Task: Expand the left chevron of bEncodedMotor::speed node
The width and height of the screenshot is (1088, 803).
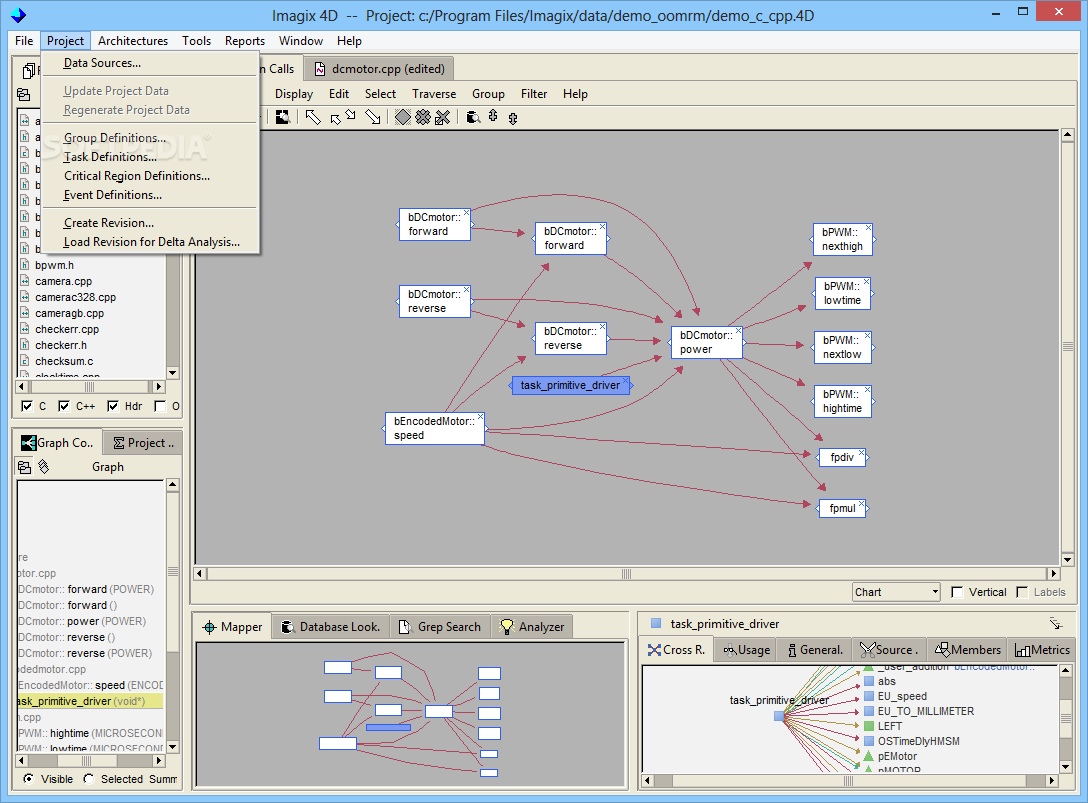Action: click(384, 428)
